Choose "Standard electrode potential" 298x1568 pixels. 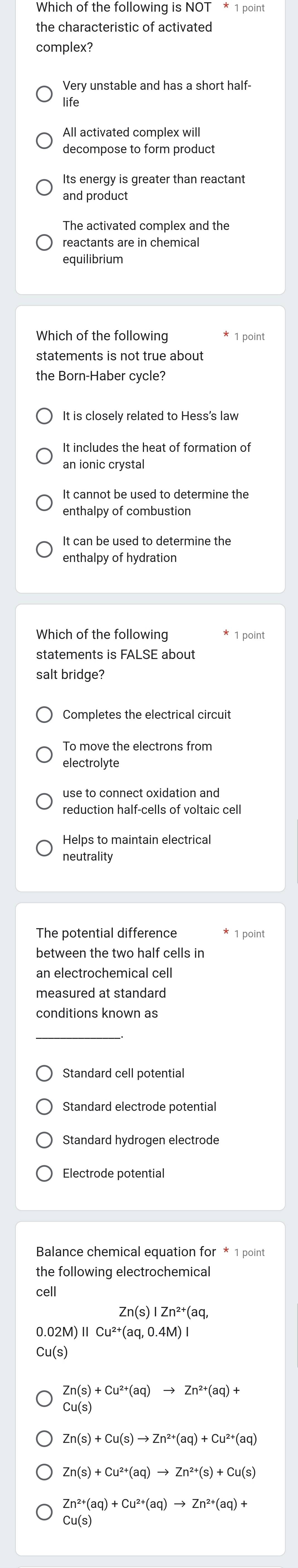tap(44, 1107)
